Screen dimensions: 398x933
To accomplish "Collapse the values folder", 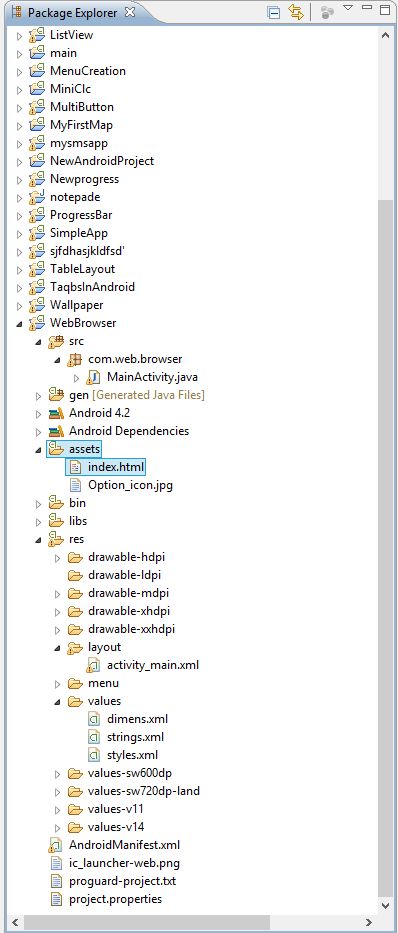I will click(x=58, y=702).
